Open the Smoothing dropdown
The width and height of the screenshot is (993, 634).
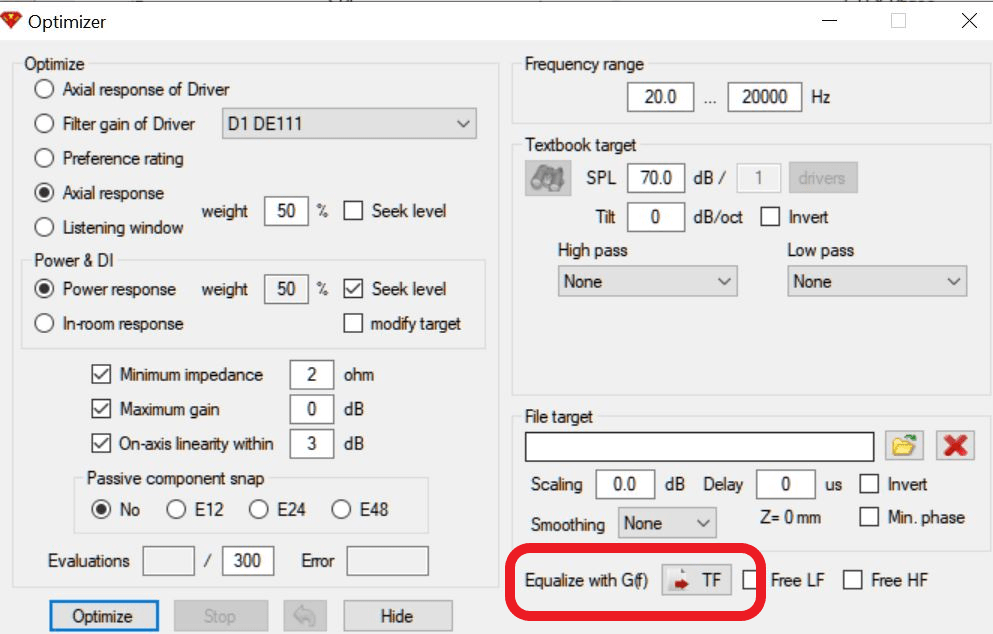point(667,523)
